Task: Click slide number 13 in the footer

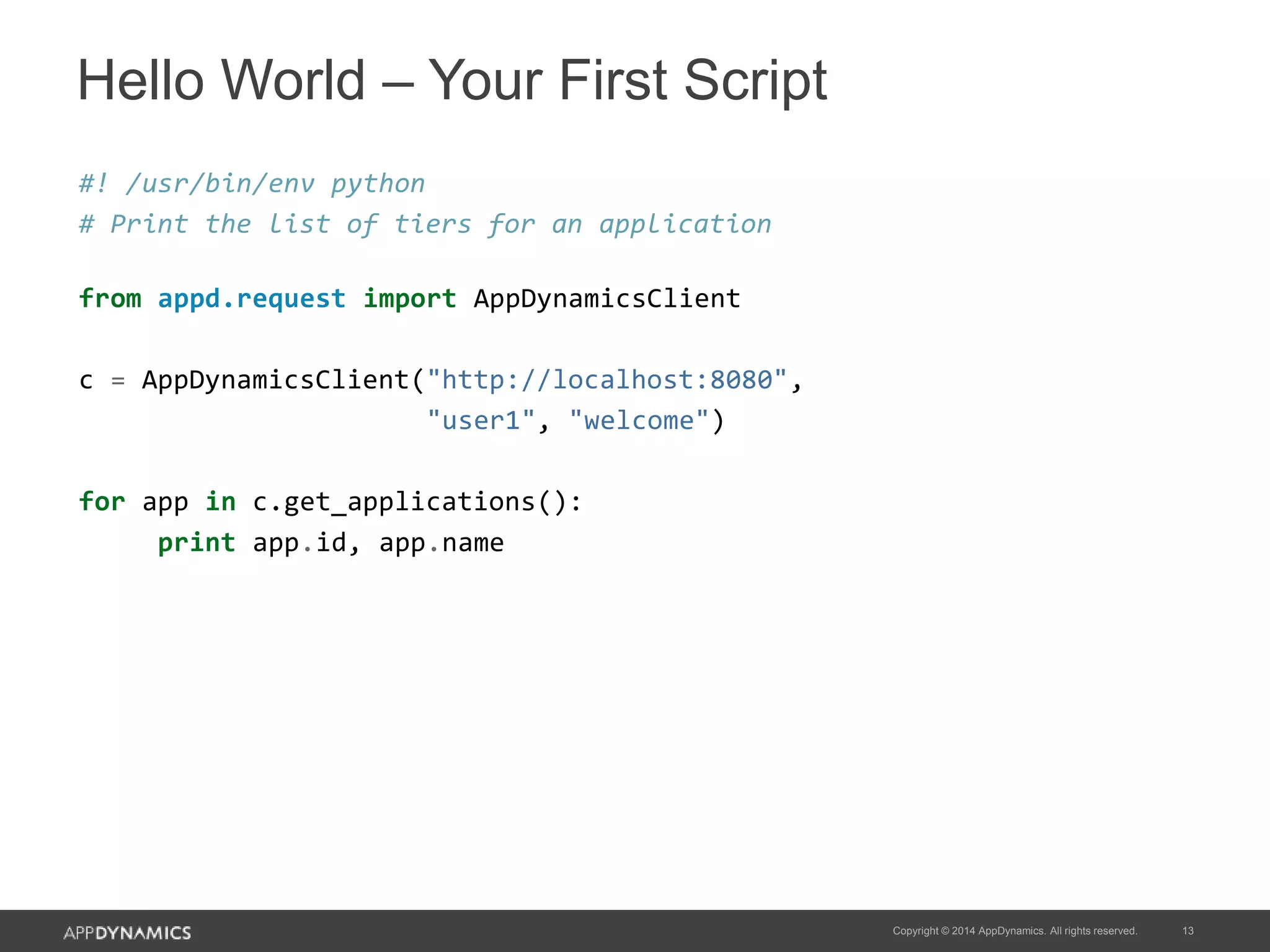Action: [x=1188, y=931]
